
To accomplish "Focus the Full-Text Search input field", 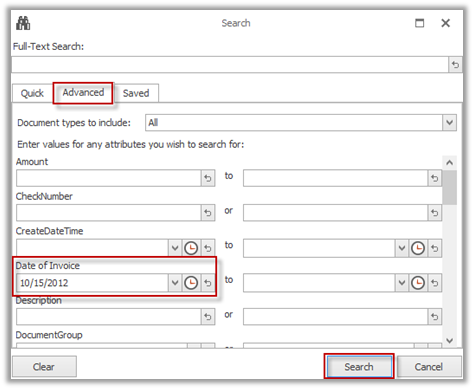I will 230,65.
